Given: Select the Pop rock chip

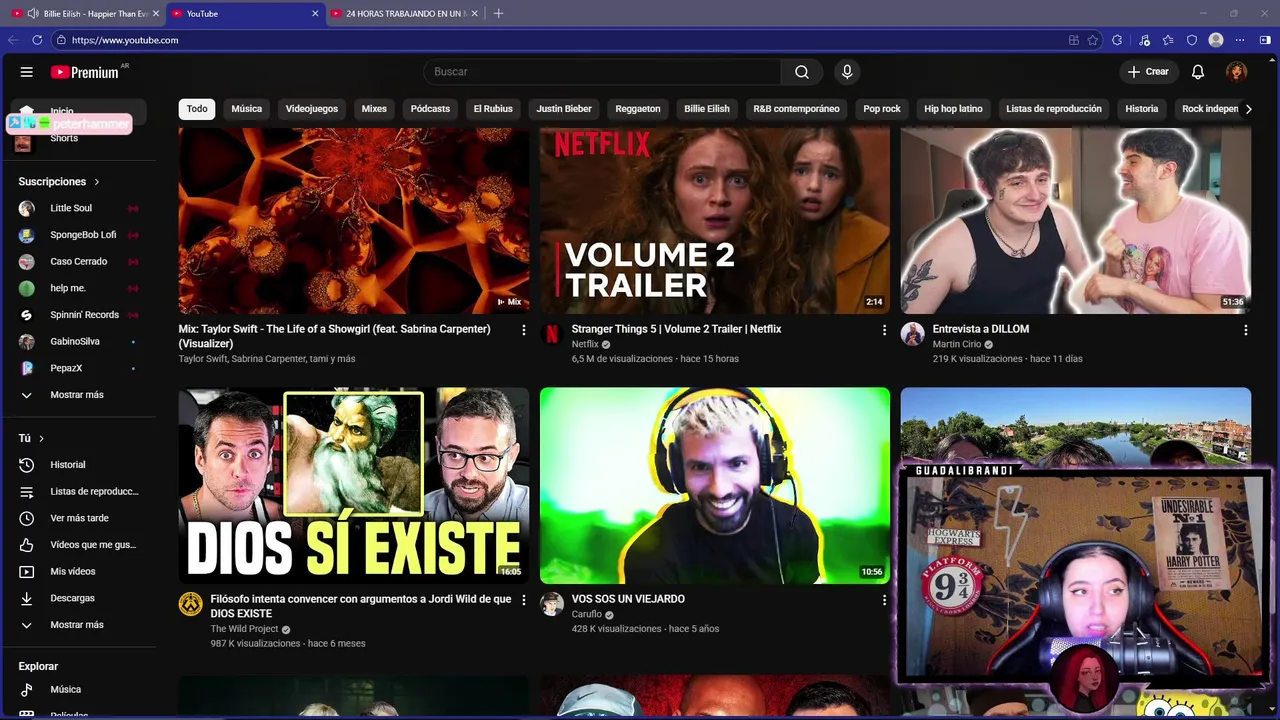Looking at the screenshot, I should coord(882,109).
